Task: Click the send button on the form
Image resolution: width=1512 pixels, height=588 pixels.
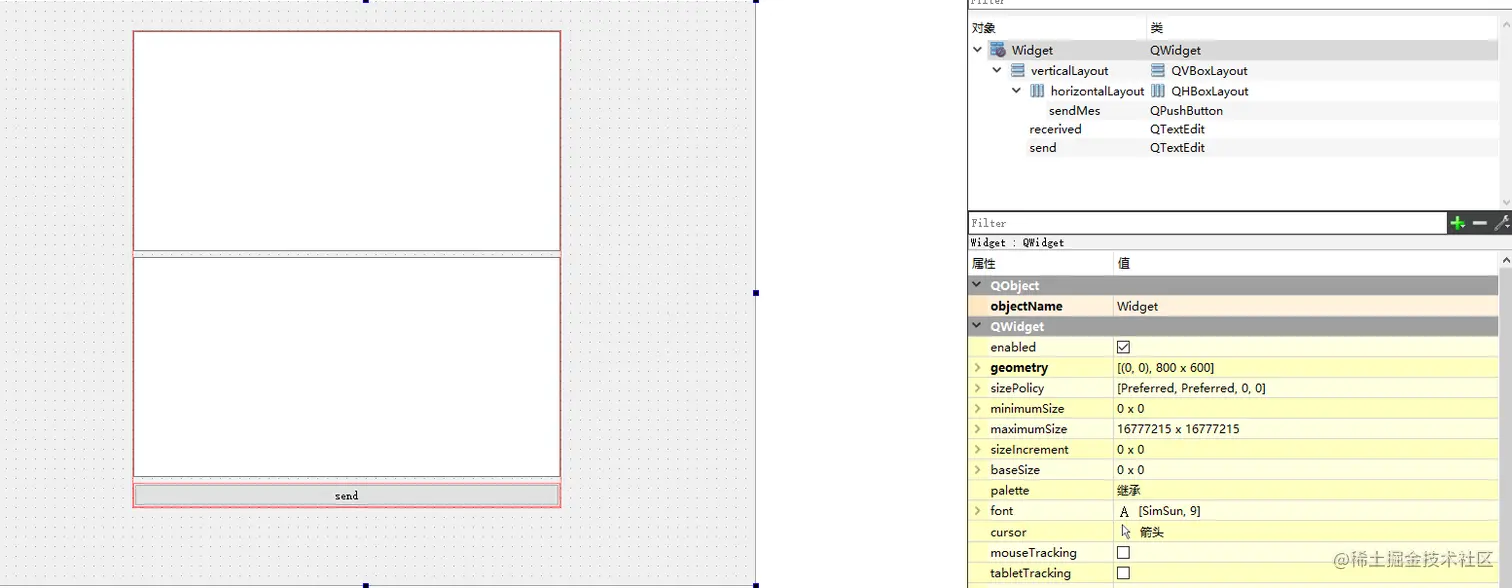Action: 346,495
